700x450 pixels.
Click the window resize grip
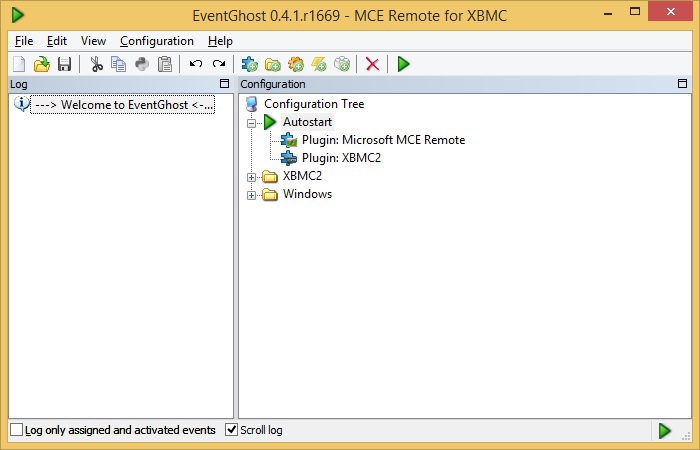click(686, 436)
